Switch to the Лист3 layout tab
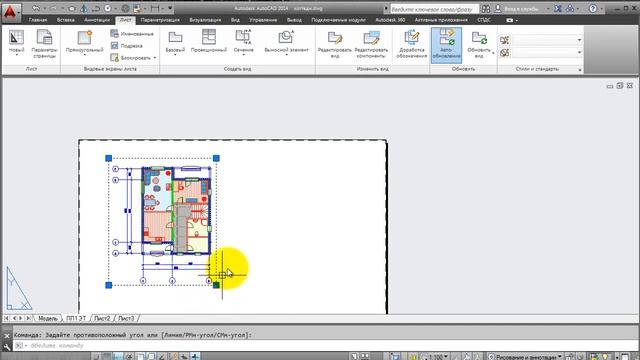 (126, 318)
